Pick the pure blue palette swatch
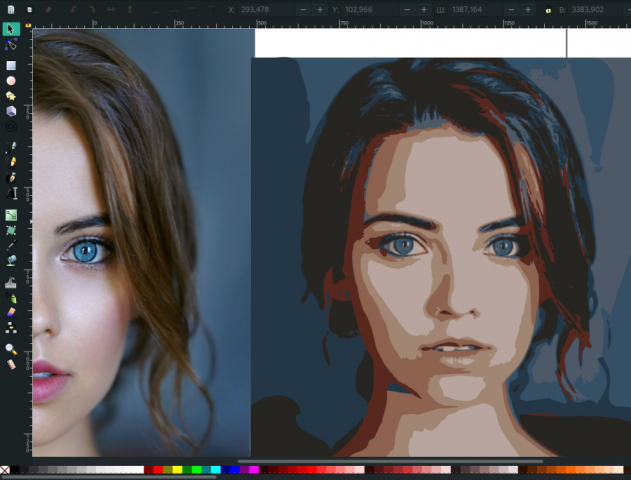The height and width of the screenshot is (480, 631). [x=235, y=470]
